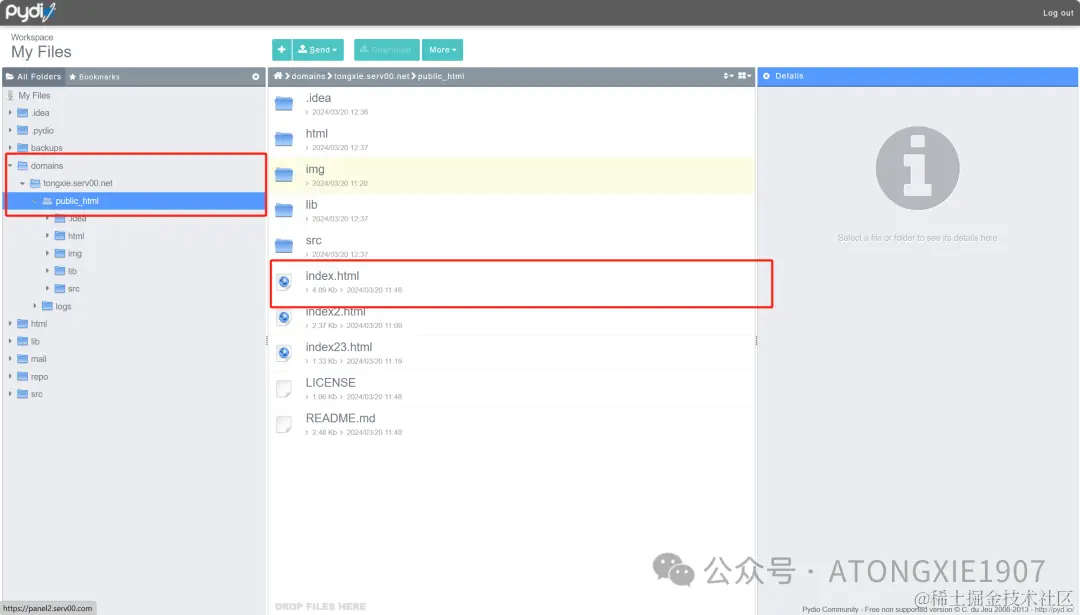Viewport: 1080px width, 615px height.
Task: Select the mail folder in tree
Action: [39, 359]
